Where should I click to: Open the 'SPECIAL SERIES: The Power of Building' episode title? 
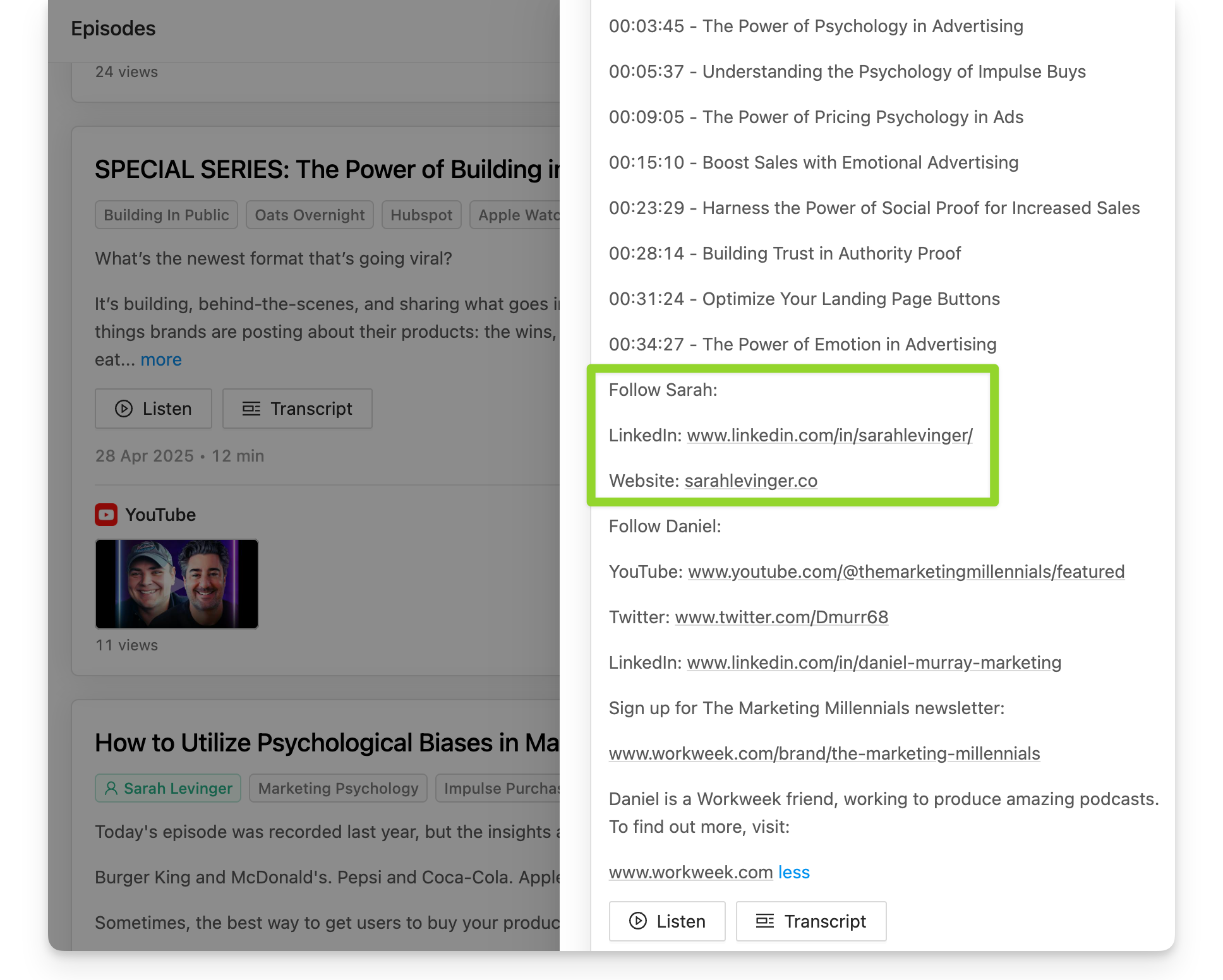[327, 169]
